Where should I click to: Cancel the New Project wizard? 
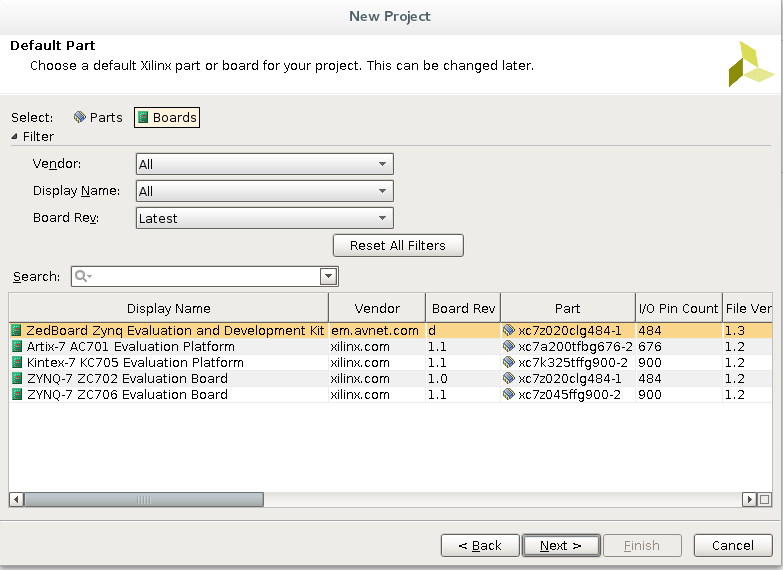click(x=733, y=546)
